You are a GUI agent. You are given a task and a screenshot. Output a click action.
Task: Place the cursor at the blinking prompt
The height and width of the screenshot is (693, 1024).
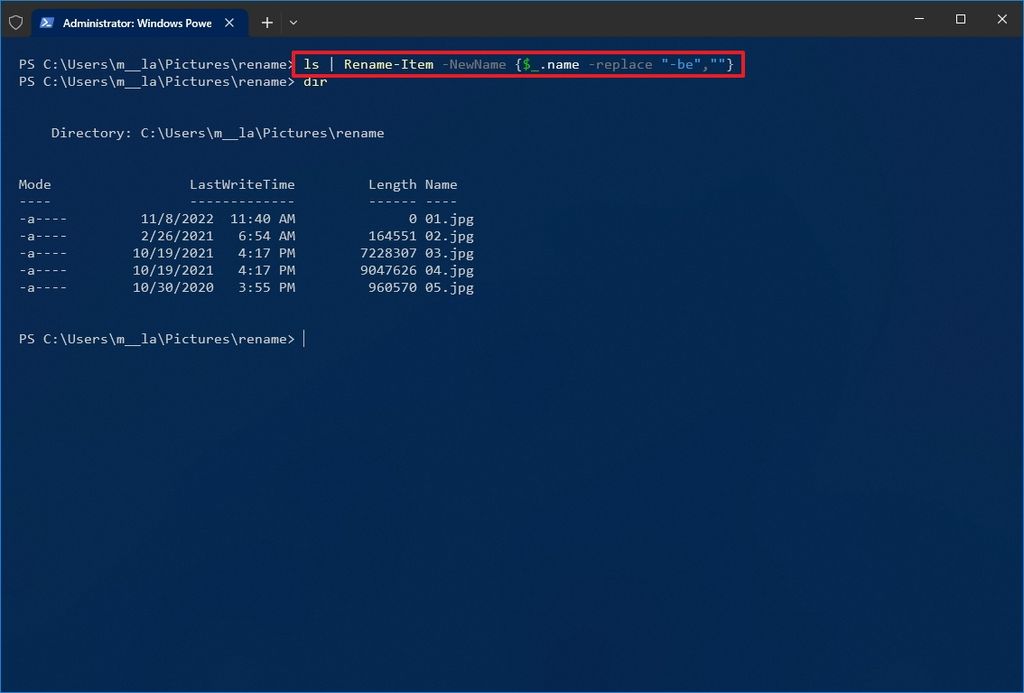[x=303, y=338]
